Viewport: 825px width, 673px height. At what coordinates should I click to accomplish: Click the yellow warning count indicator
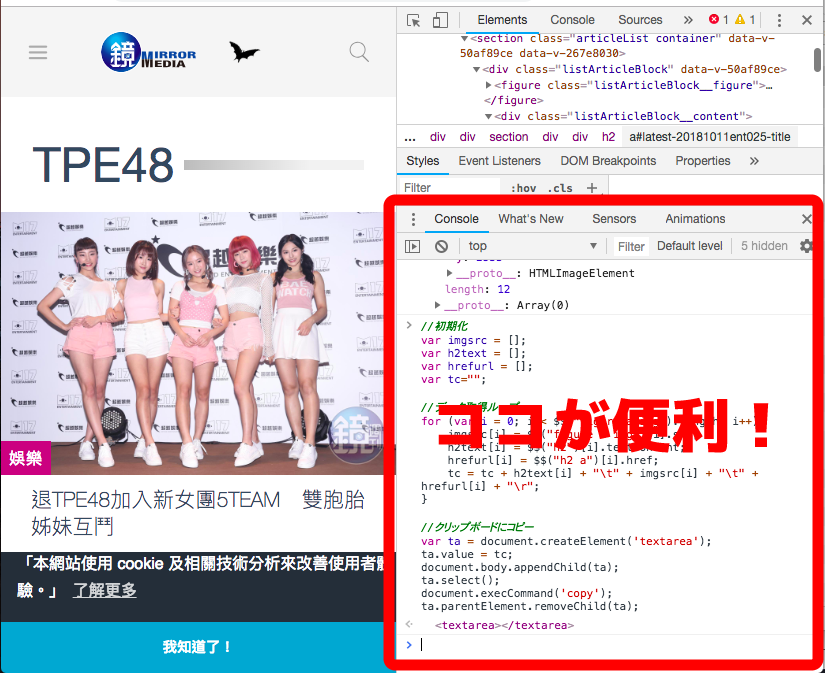[x=745, y=19]
